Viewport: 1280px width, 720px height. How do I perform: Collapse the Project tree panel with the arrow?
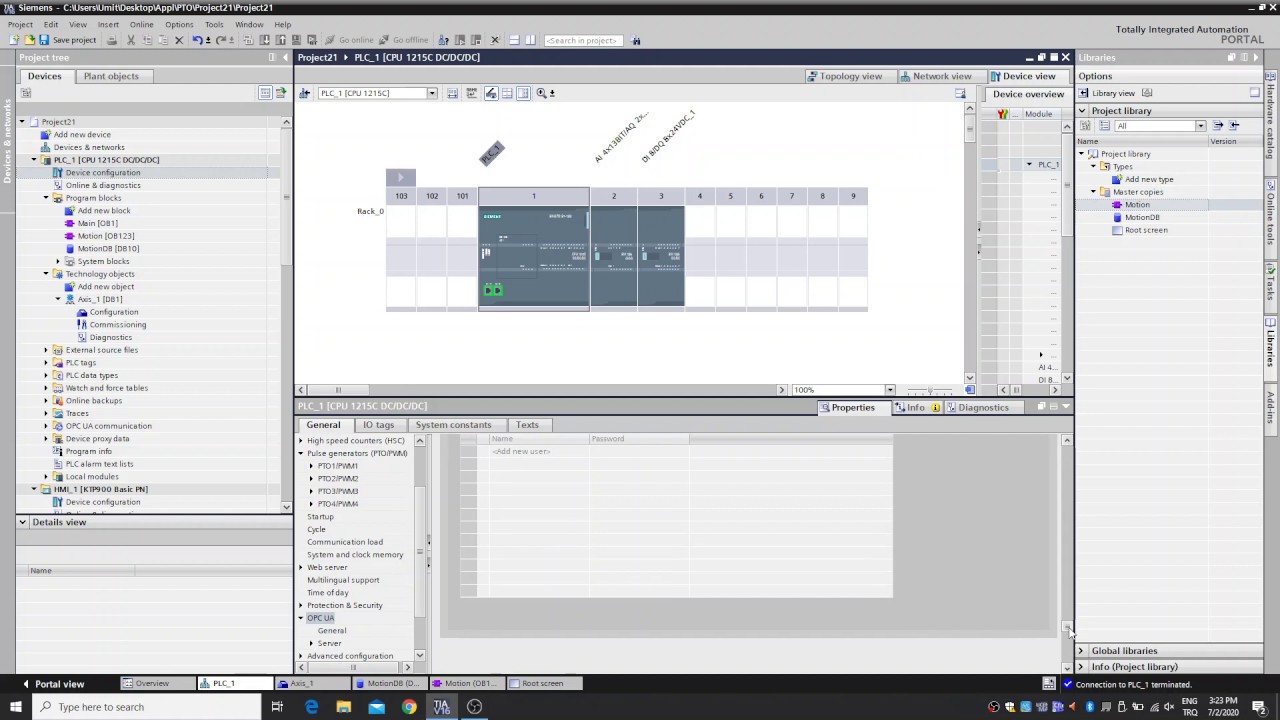coord(284,57)
